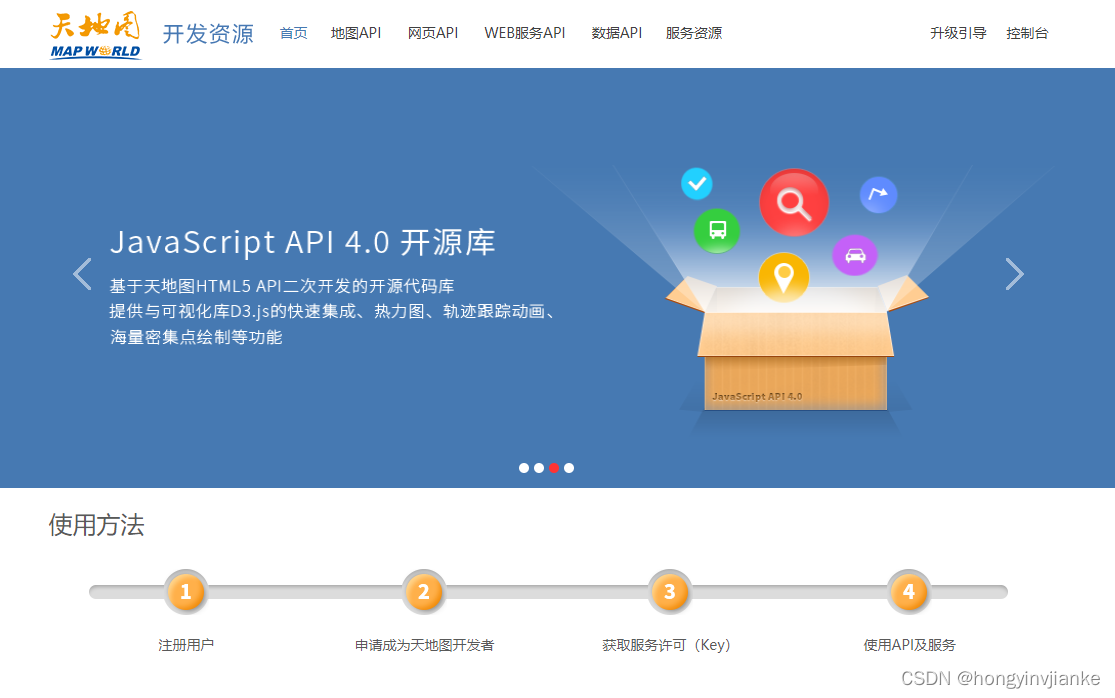Select the first carousel dot
The width and height of the screenshot is (1115, 698).
coord(524,468)
